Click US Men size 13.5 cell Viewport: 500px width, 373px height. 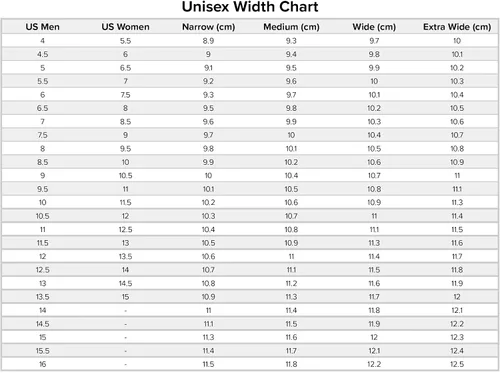pos(42,297)
